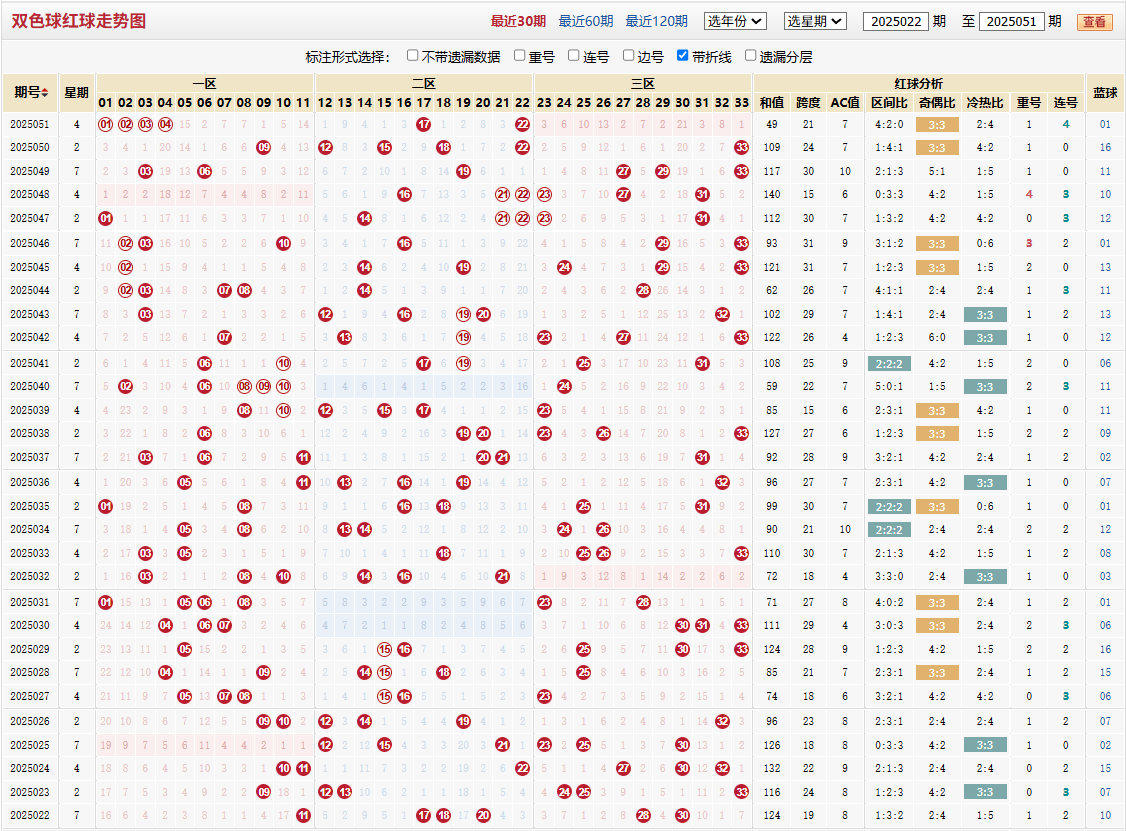1126x831 pixels.
Task: Enable the 遗漏分层 checkbox
Action: [x=750, y=55]
